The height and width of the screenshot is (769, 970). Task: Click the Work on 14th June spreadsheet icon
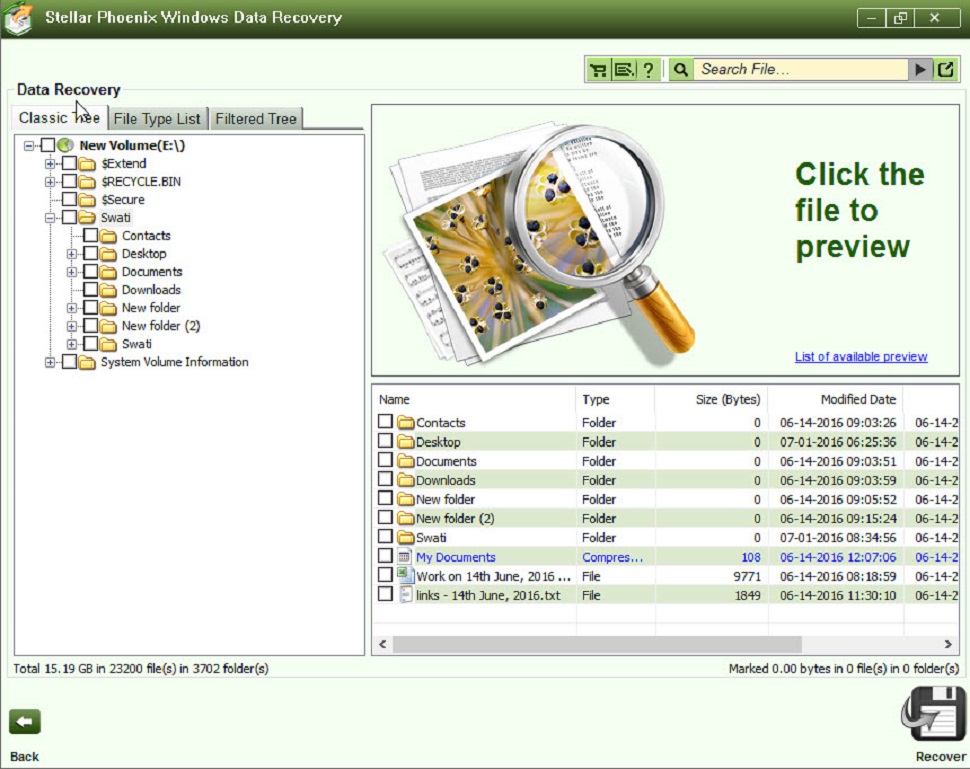pos(405,575)
